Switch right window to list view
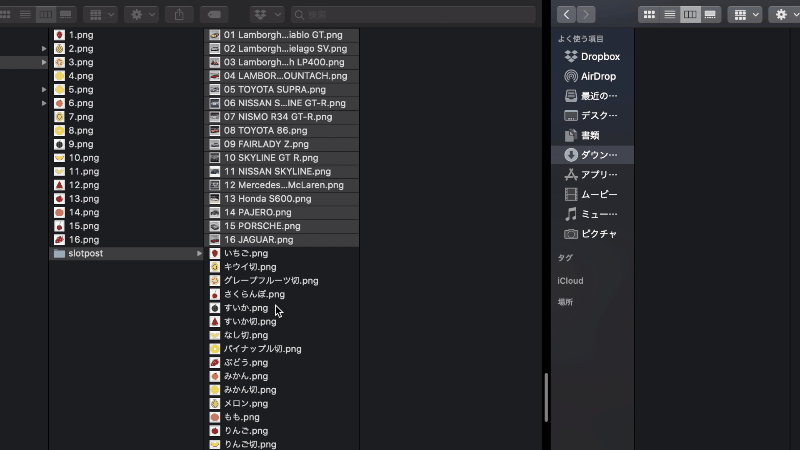Image resolution: width=800 pixels, height=450 pixels. click(669, 15)
